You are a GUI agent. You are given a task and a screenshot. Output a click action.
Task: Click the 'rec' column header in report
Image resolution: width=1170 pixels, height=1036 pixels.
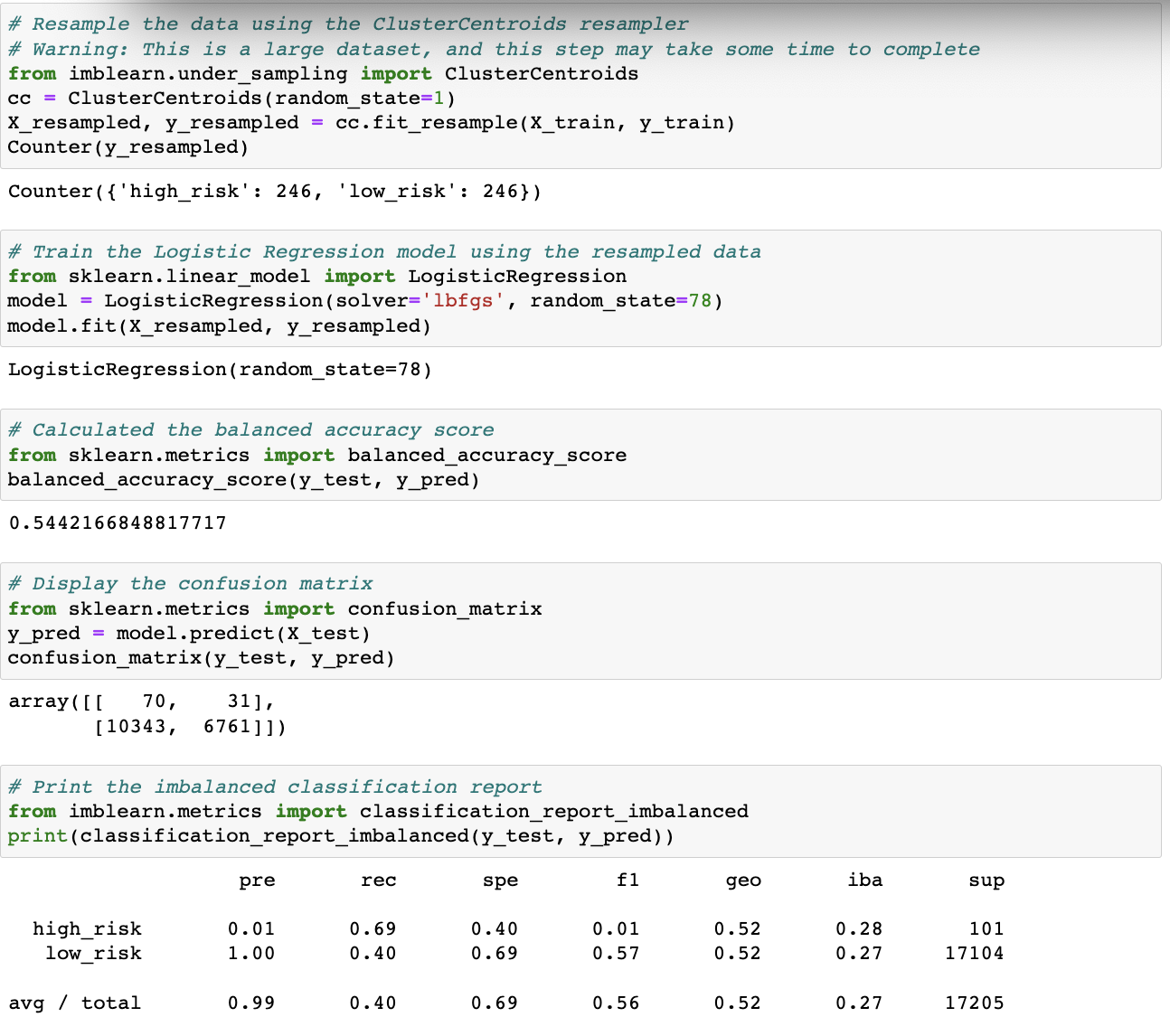(x=379, y=881)
